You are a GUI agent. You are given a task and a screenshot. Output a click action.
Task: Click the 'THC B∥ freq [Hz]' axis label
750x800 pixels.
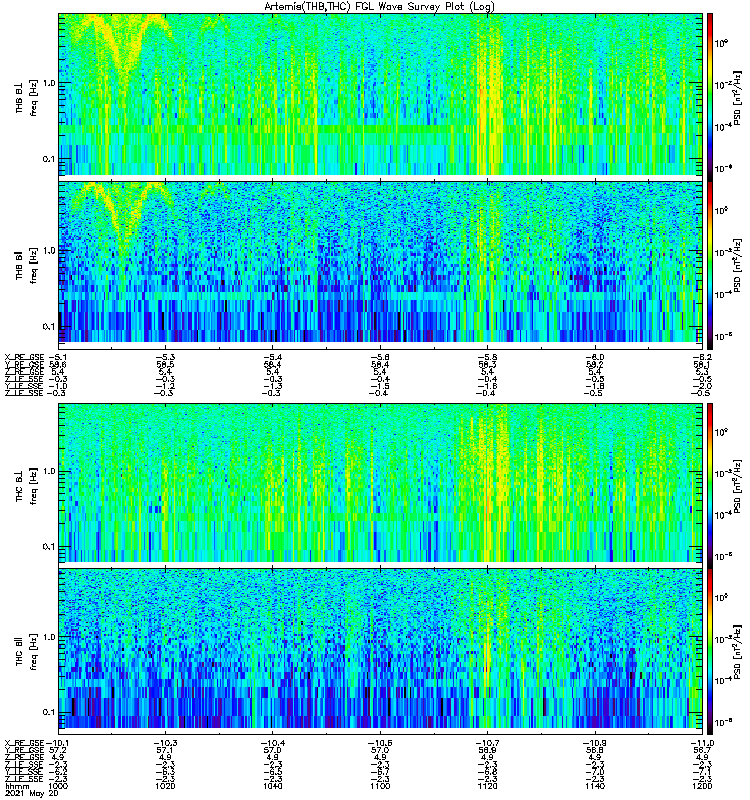(27, 651)
